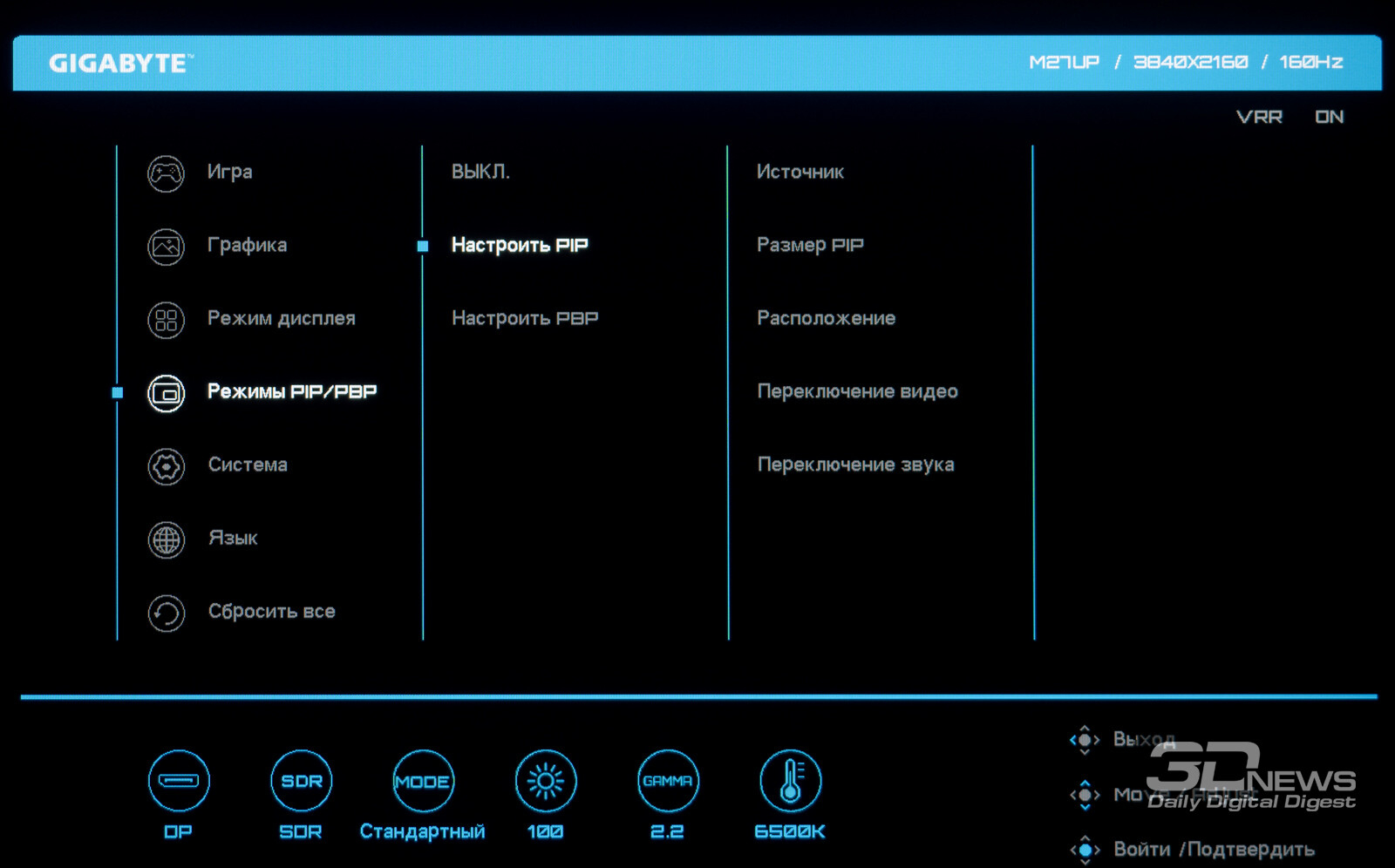Click the thermometer 6500K color temperature icon
The image size is (1395, 868).
[x=790, y=781]
